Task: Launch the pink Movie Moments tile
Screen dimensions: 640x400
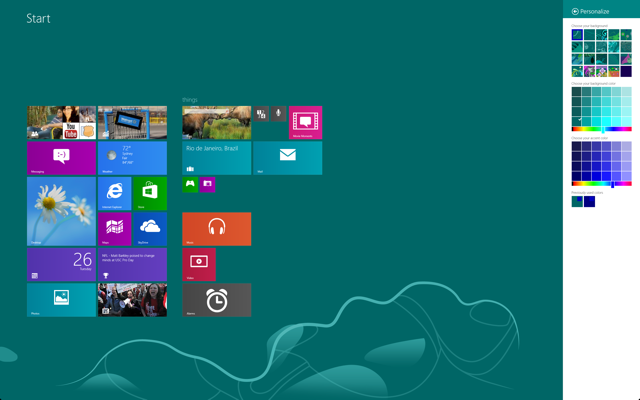Action: [305, 122]
